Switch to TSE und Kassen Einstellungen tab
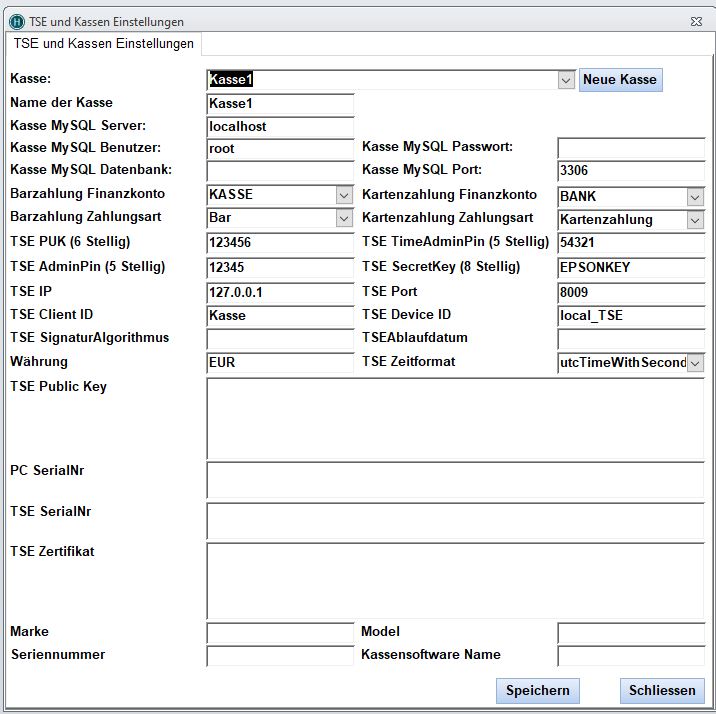The height and width of the screenshot is (714, 716). 104,44
